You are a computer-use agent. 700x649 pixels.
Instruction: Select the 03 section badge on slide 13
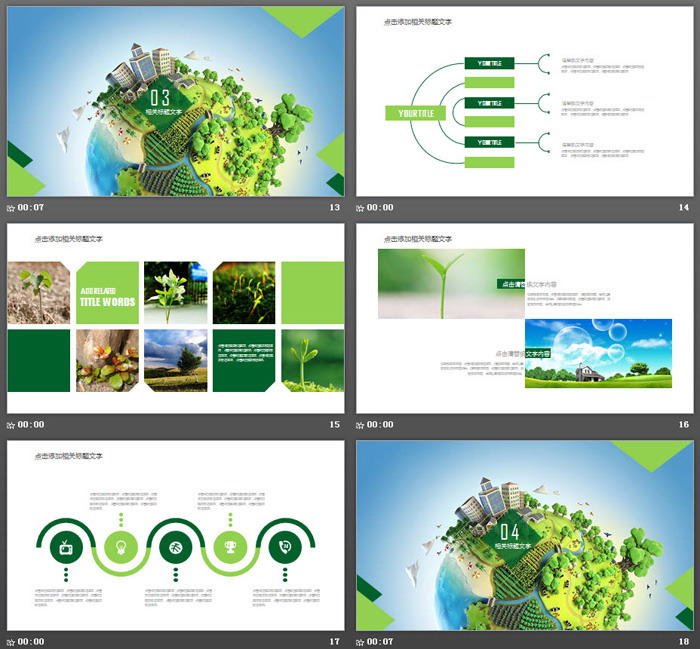160,98
